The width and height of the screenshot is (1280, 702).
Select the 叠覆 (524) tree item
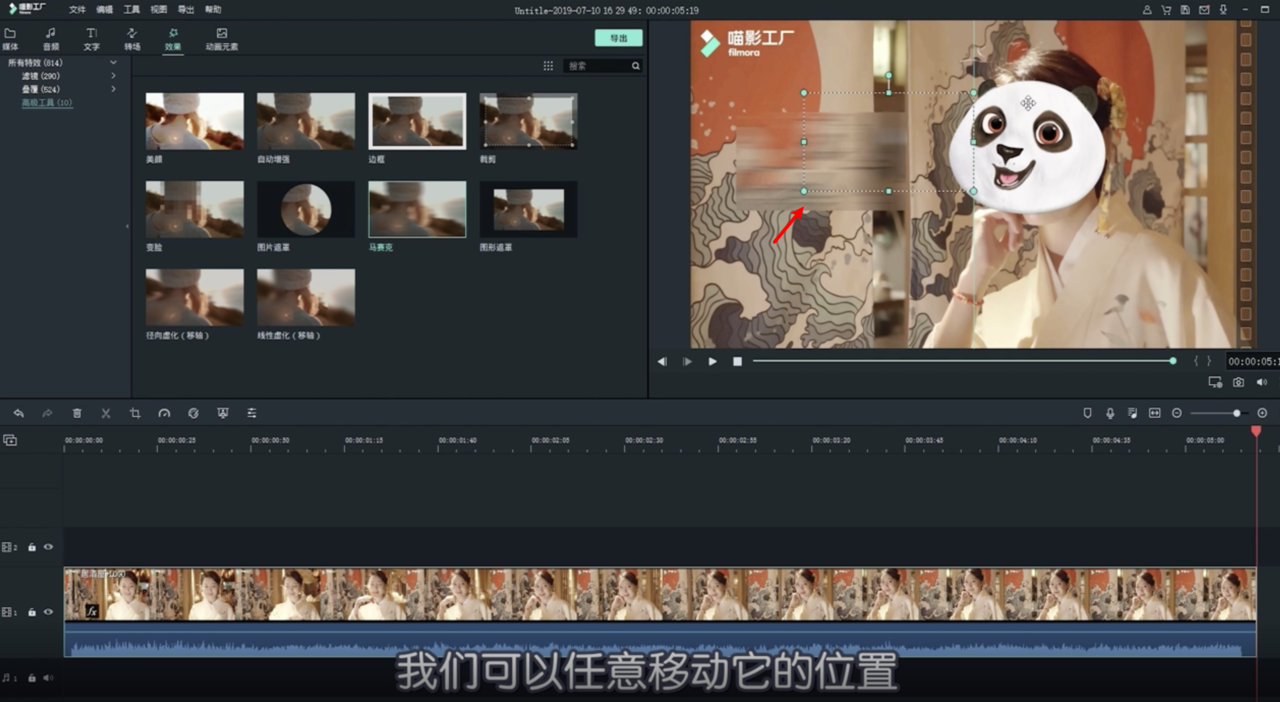41,89
